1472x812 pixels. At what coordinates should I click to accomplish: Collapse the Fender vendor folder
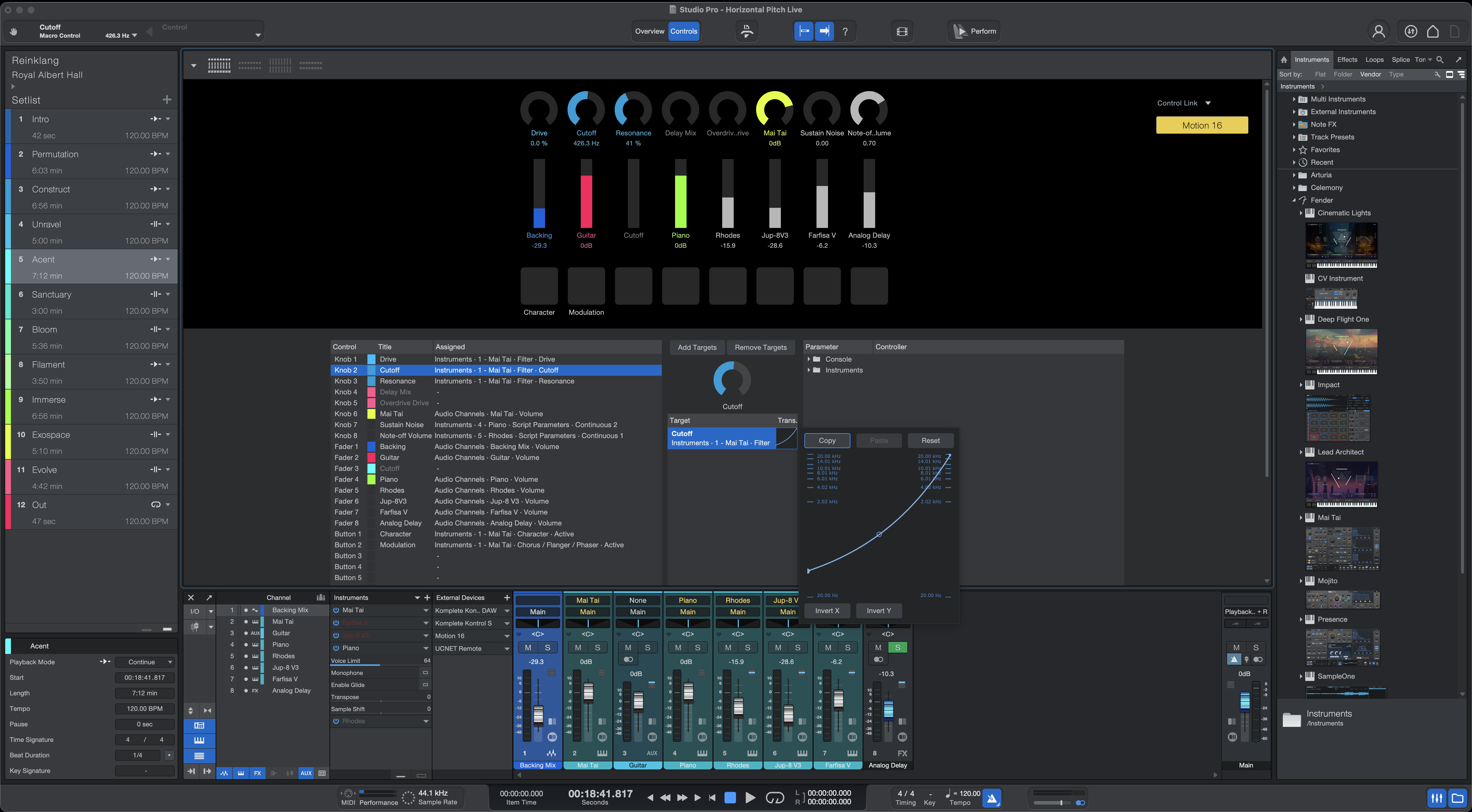point(1294,201)
